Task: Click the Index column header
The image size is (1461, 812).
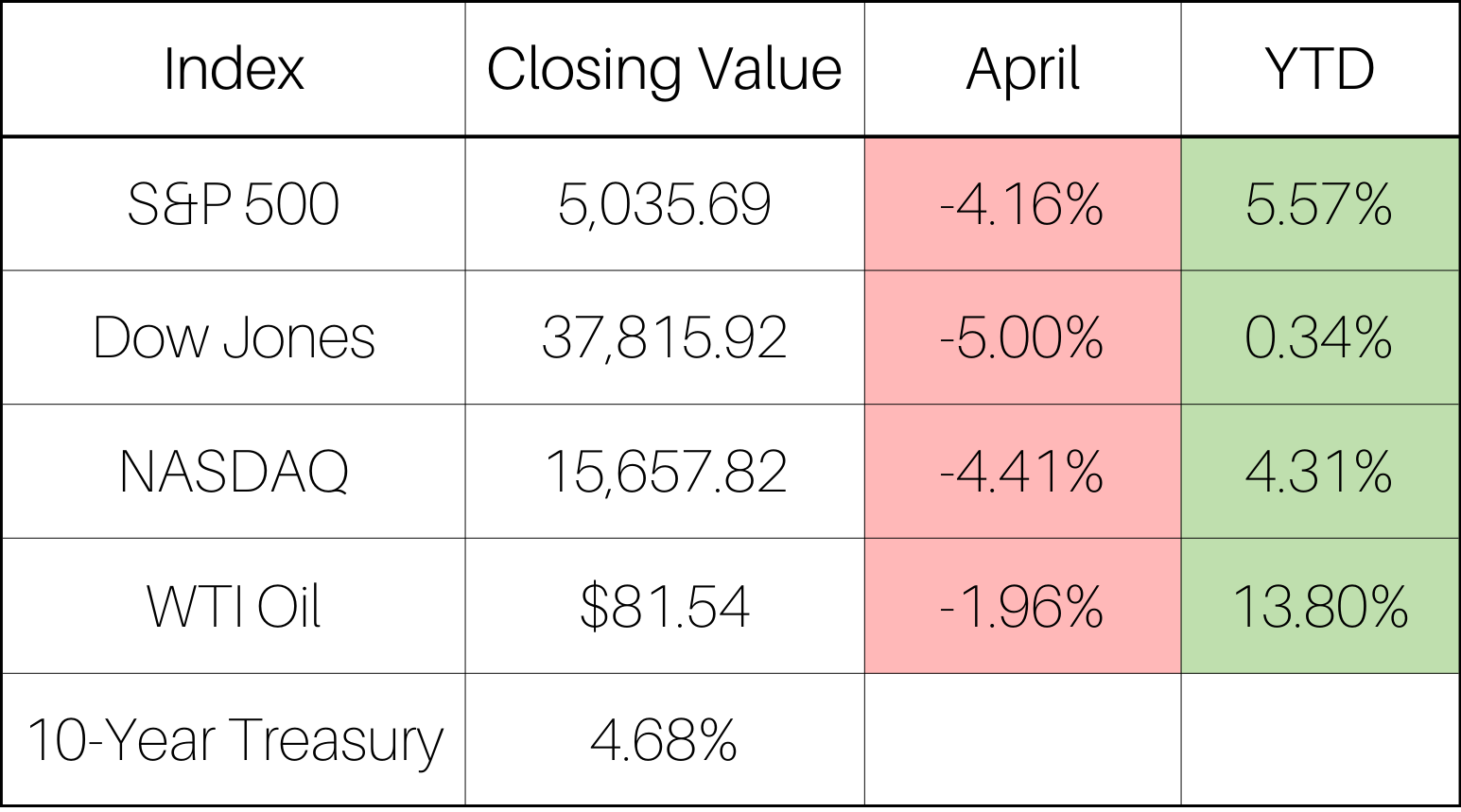Action: [234, 69]
